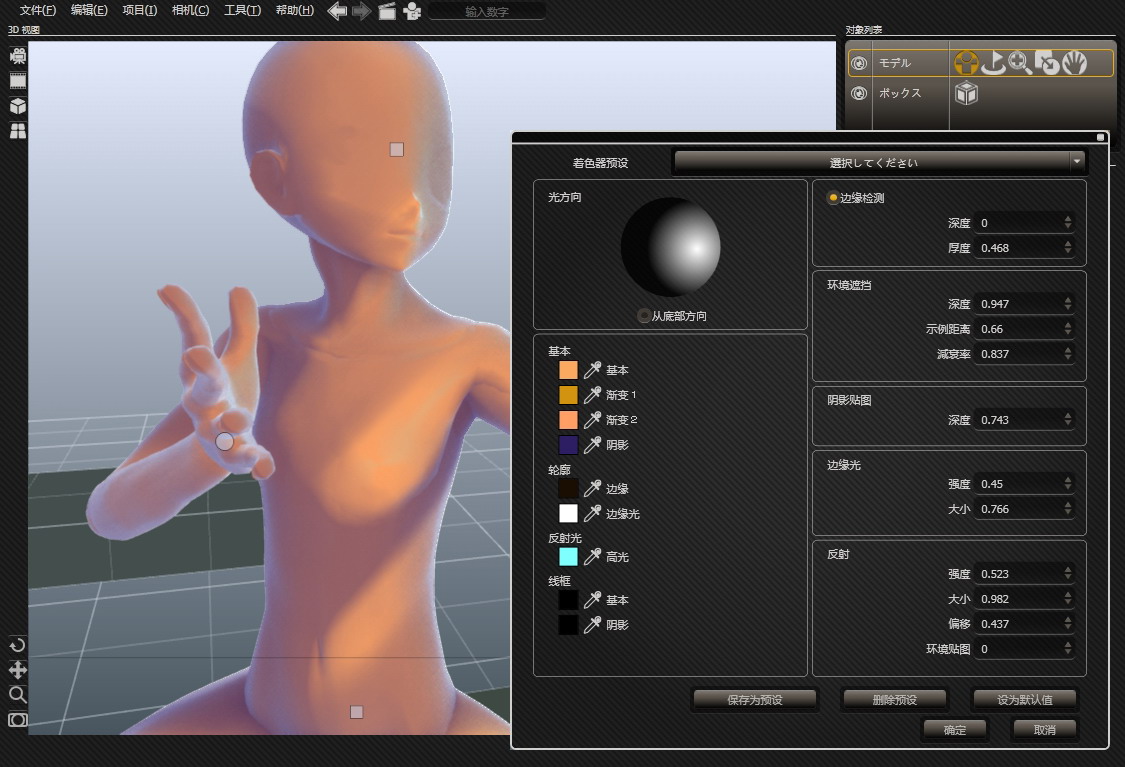
Task: Toggle visibility of the ボックス object
Action: pos(858,93)
